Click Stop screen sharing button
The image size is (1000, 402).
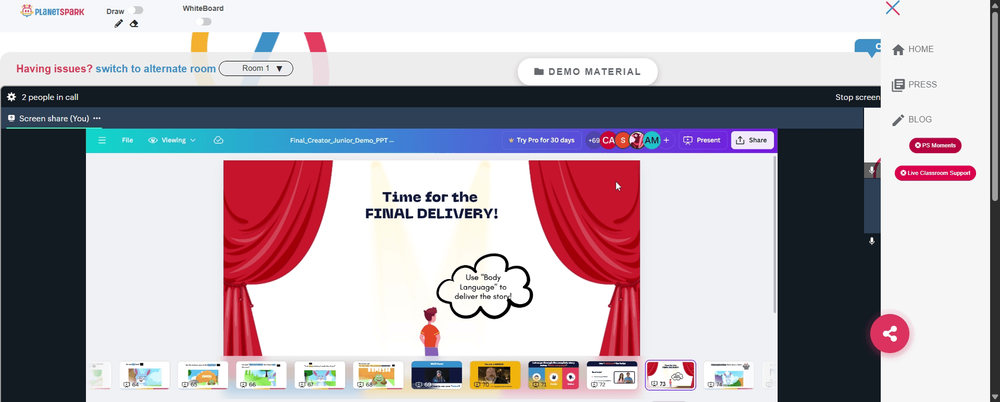858,98
